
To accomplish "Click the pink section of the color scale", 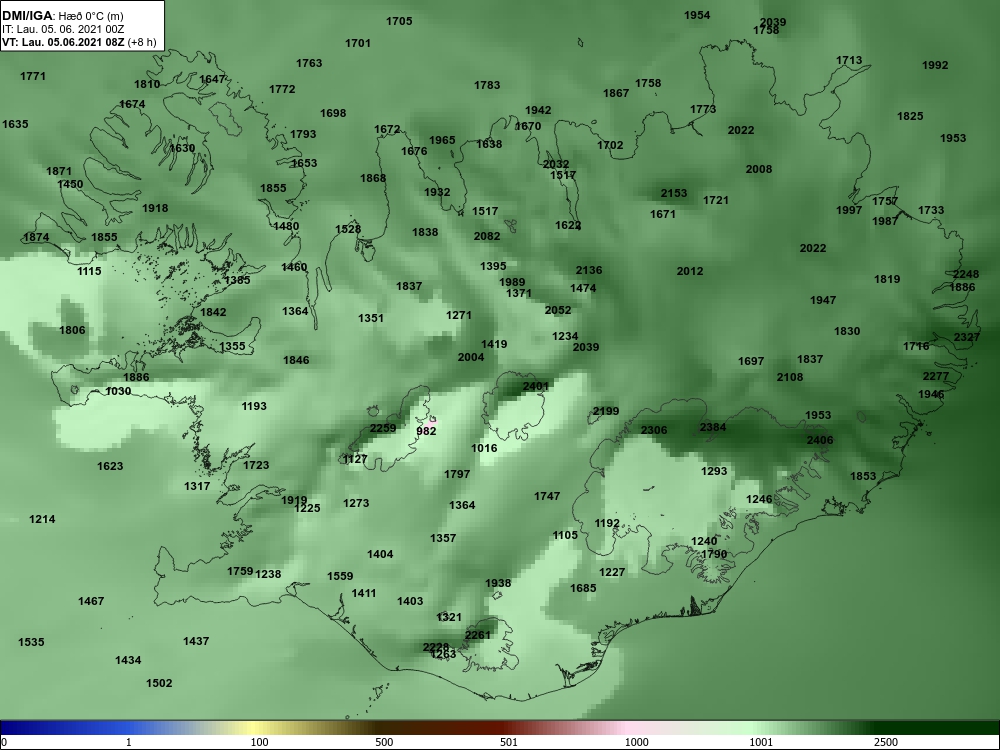I will [628, 728].
